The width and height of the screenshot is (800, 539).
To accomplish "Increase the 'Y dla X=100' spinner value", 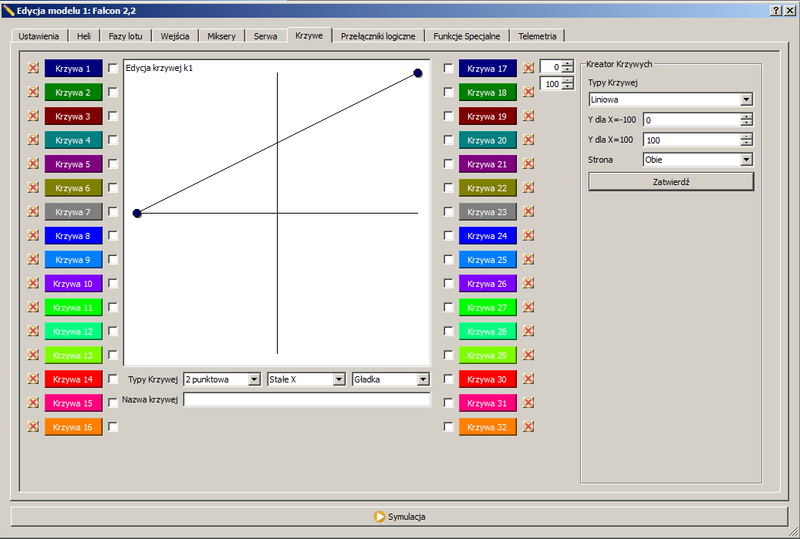I will coord(746,136).
